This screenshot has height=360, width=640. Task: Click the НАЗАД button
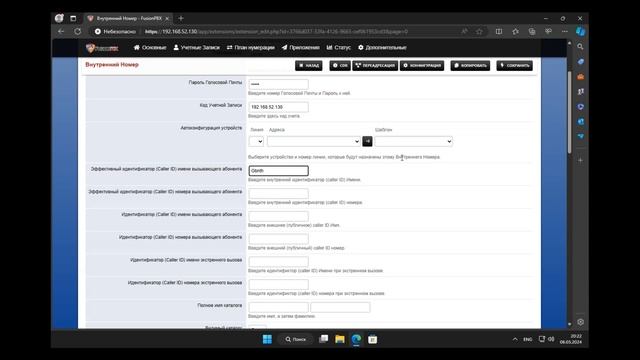[x=309, y=66]
